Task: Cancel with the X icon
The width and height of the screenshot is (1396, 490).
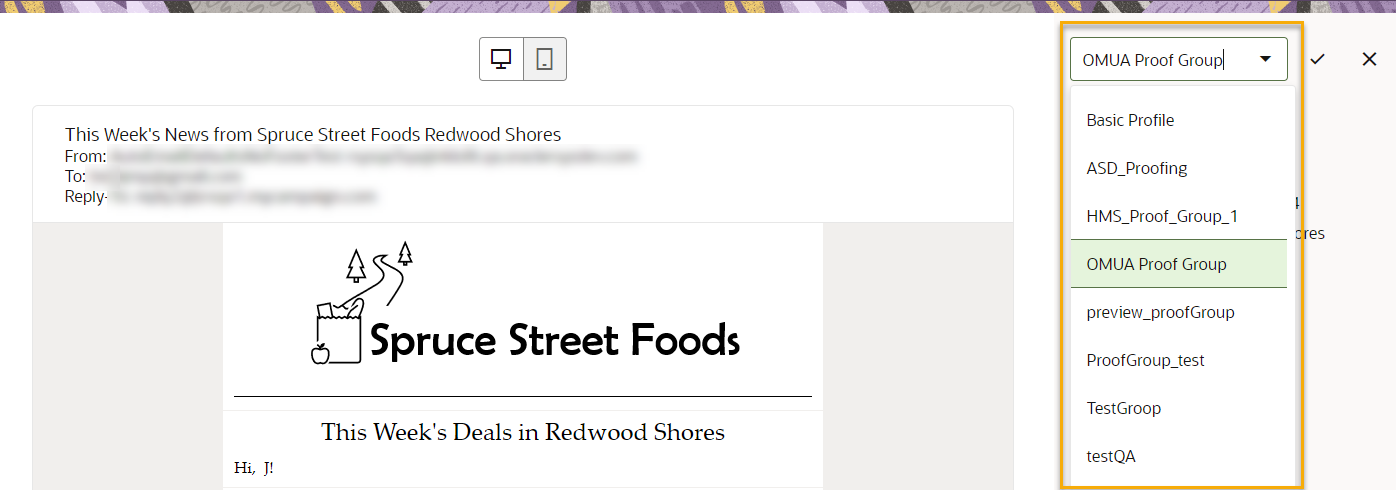Action: click(x=1369, y=59)
